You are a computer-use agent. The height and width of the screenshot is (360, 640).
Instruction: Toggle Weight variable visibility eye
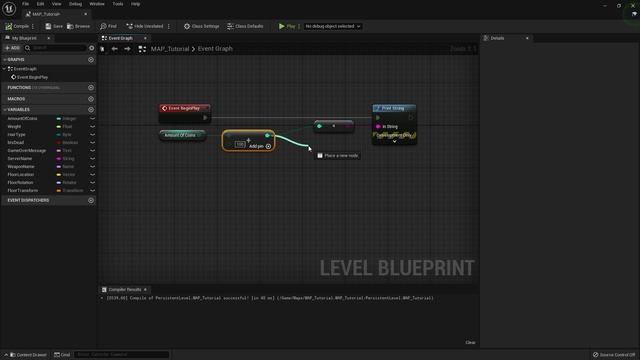coord(92,127)
